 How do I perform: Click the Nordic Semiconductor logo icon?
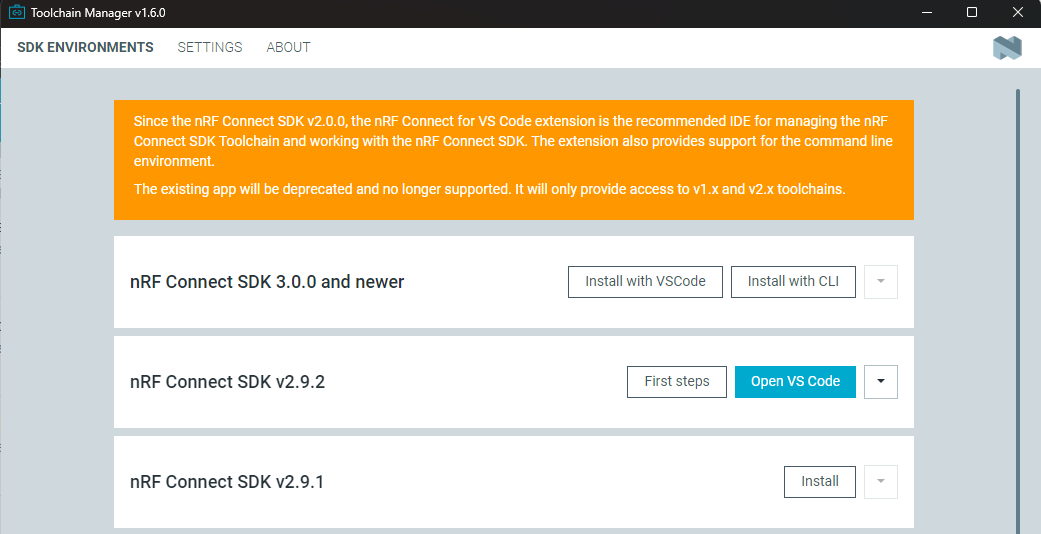1007,48
